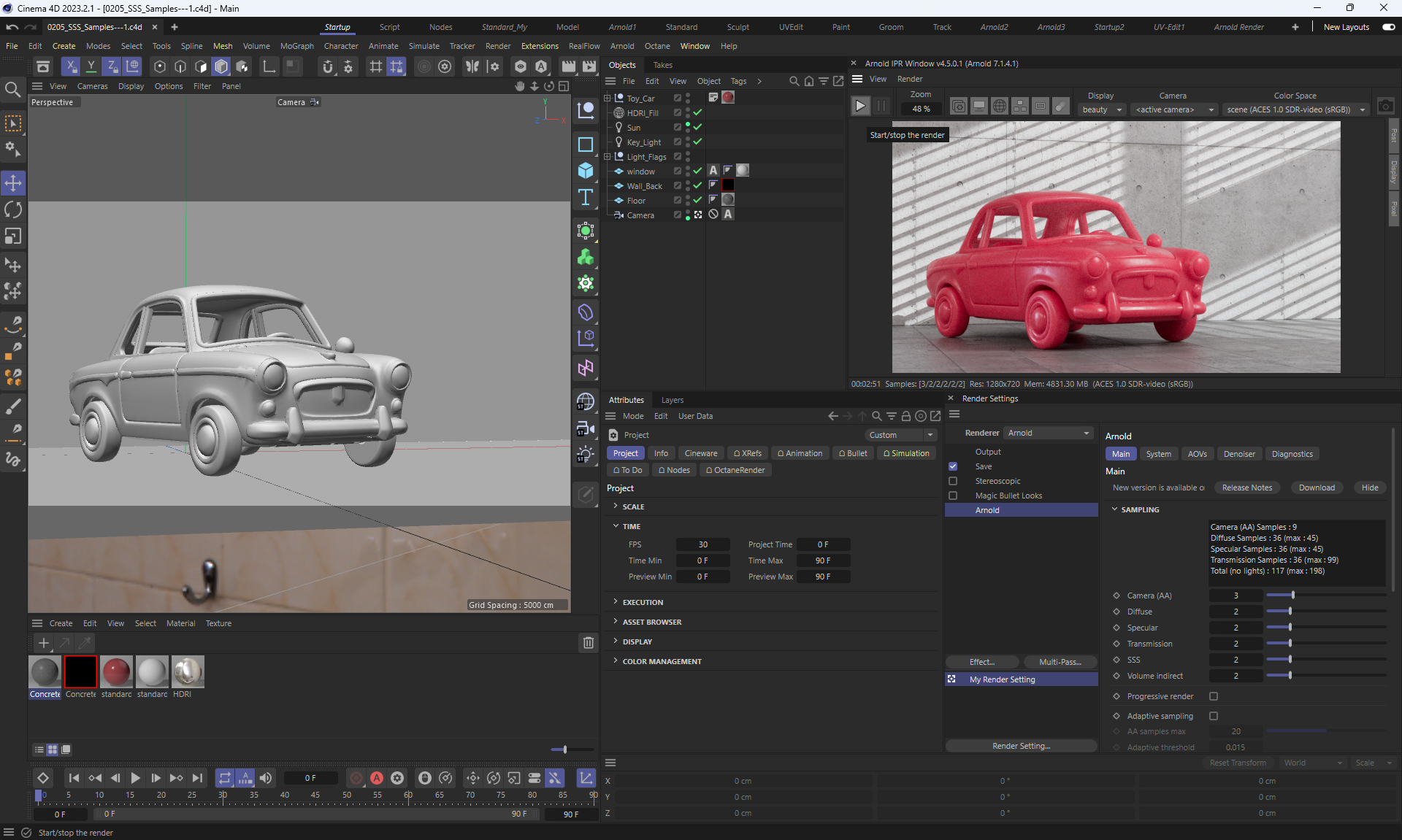Viewport: 1402px width, 840px height.
Task: Open the IPR Display beauty dropdown
Action: 1101,109
